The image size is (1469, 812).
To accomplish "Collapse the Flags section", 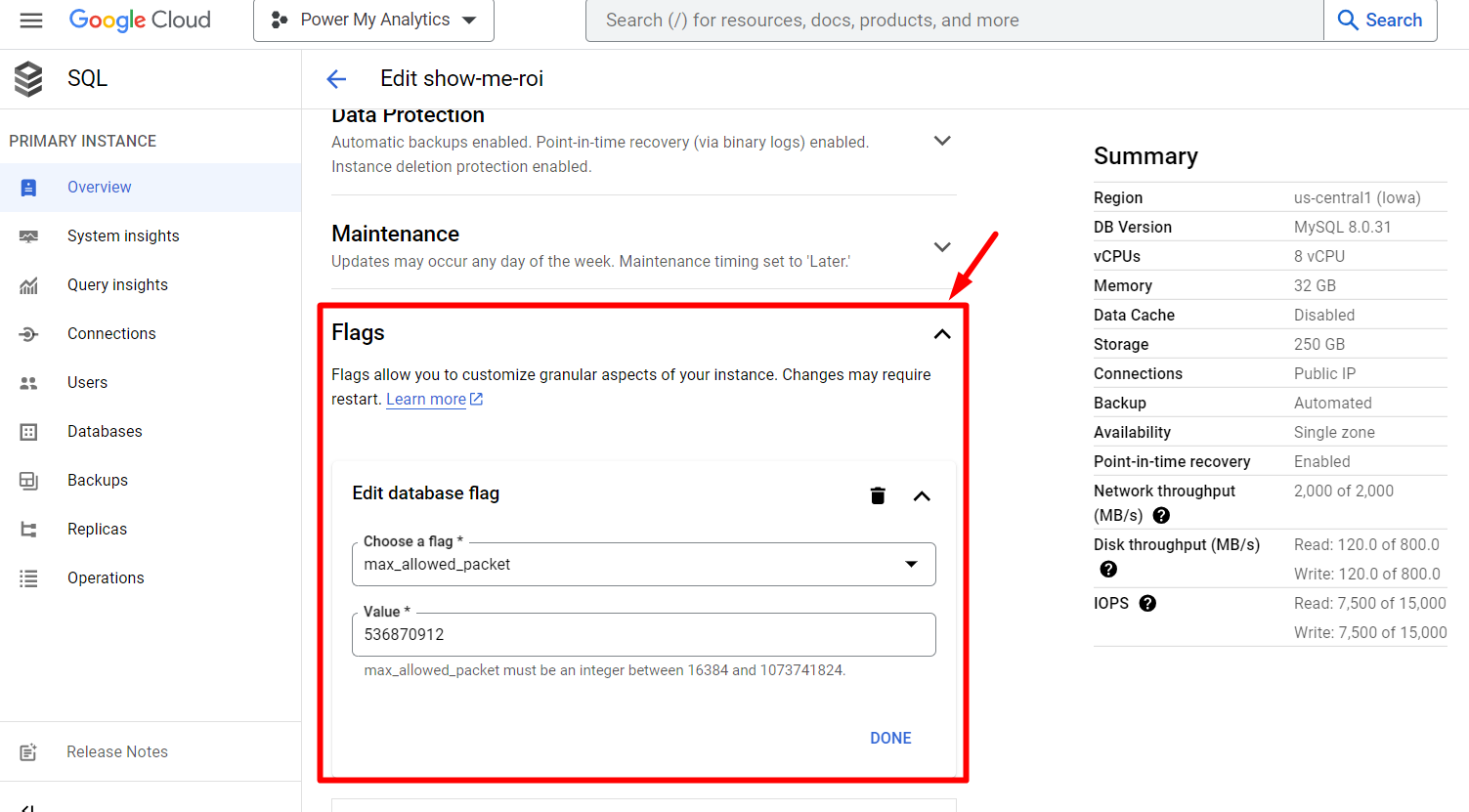I will pyautogui.click(x=942, y=334).
